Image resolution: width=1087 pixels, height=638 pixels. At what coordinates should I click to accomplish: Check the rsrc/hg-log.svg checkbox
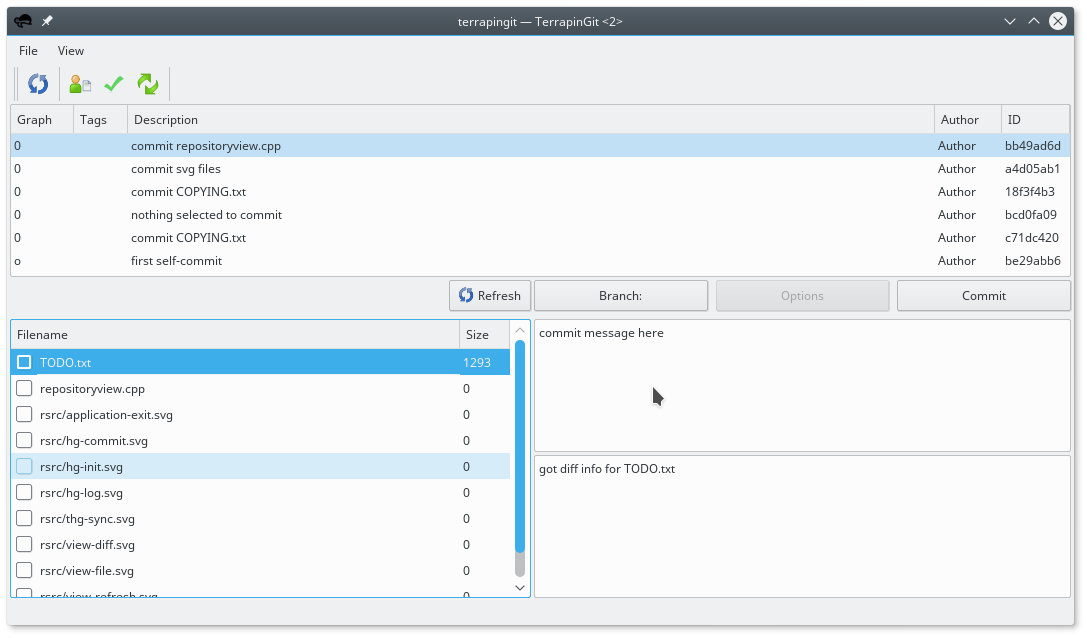(24, 492)
